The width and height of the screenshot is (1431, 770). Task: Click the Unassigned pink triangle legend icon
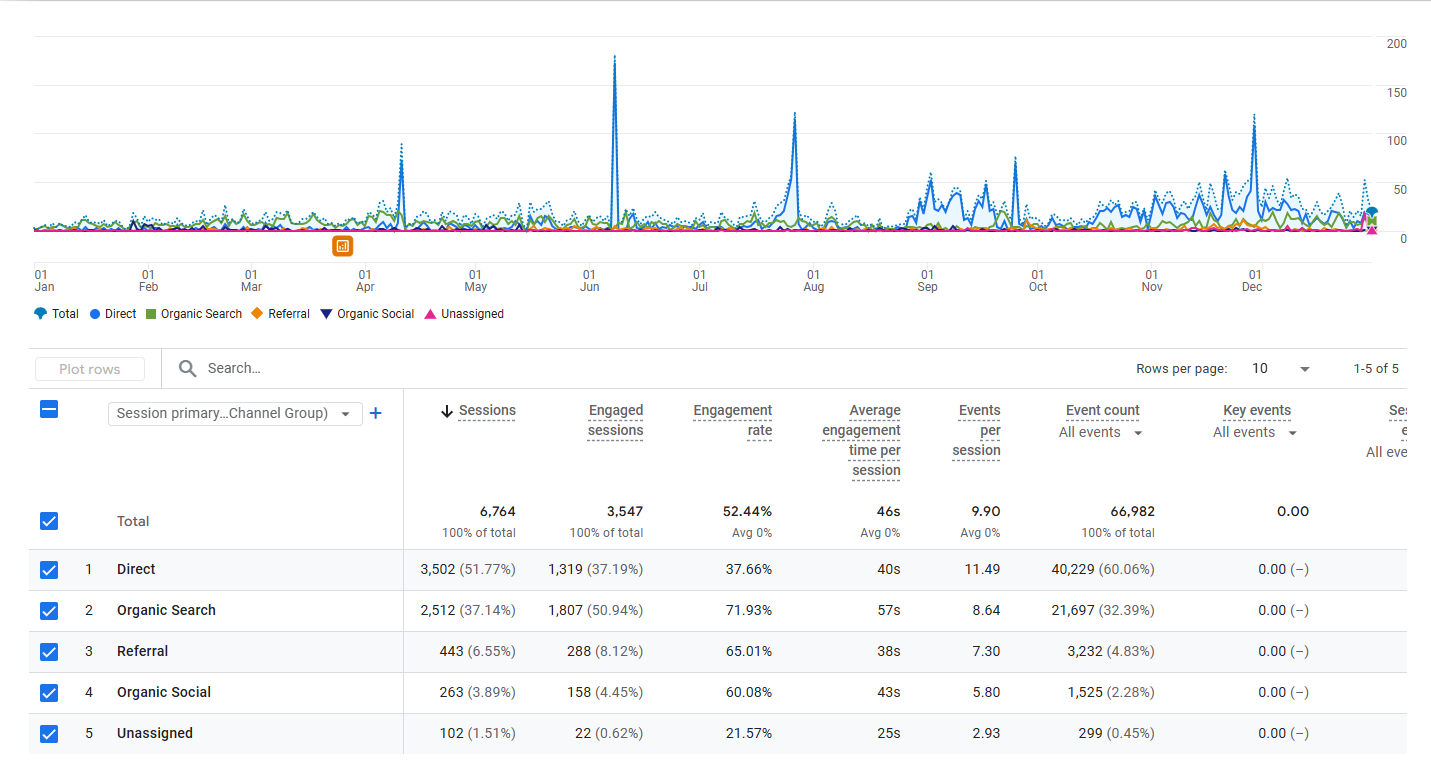430,314
